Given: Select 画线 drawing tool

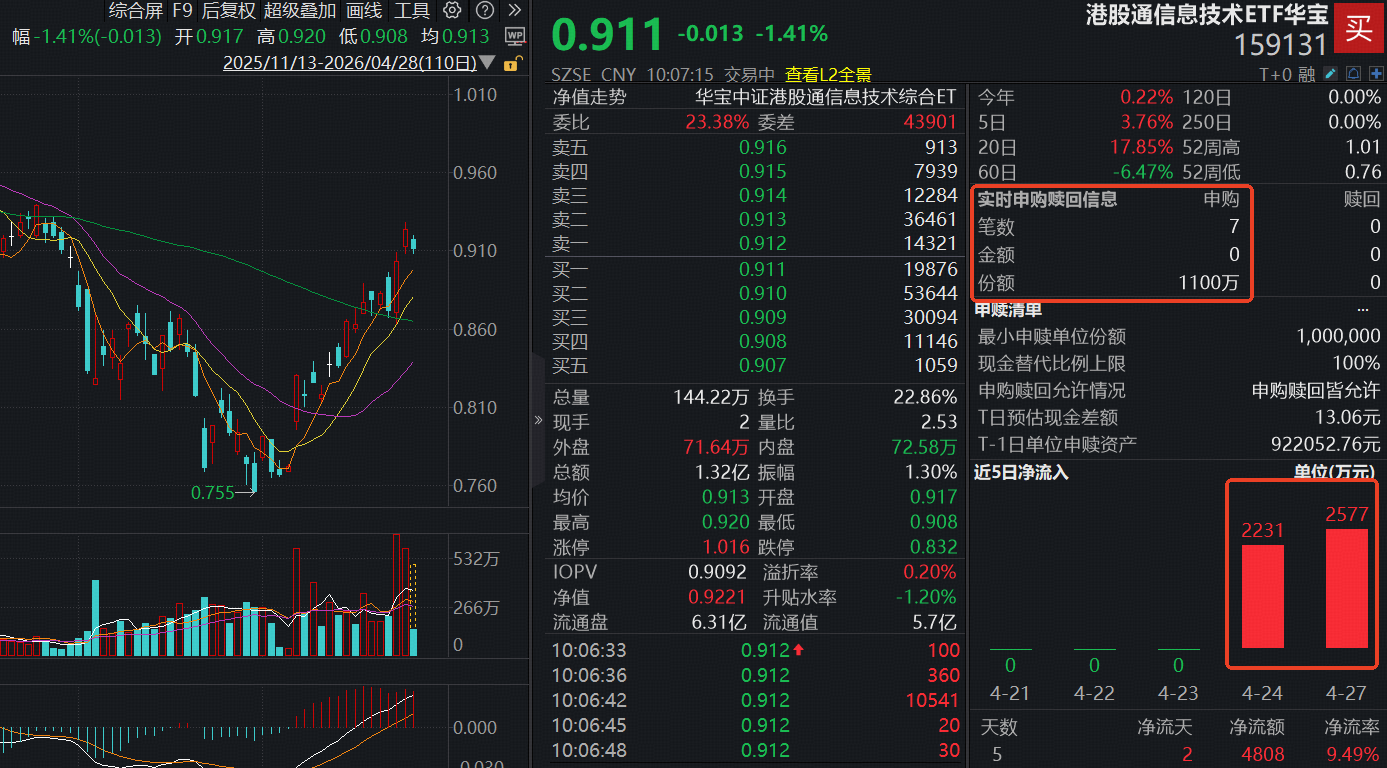Looking at the screenshot, I should 364,11.
